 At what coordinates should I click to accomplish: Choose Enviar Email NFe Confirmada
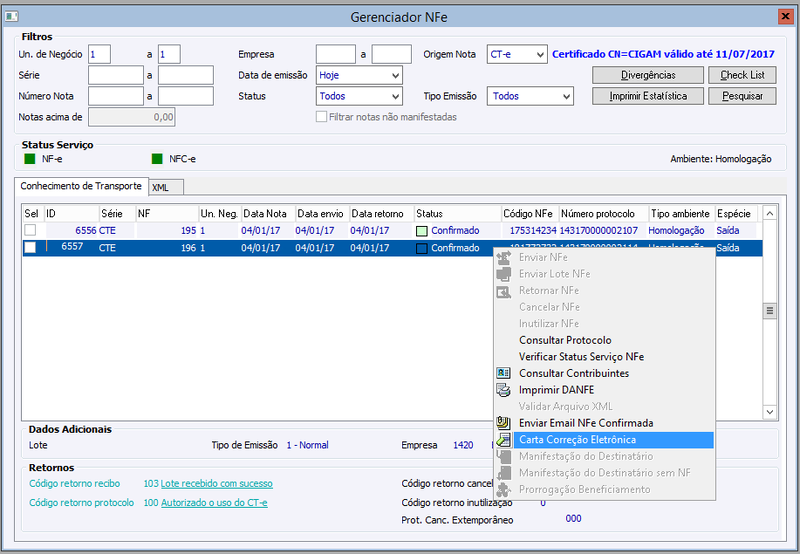click(x=586, y=423)
